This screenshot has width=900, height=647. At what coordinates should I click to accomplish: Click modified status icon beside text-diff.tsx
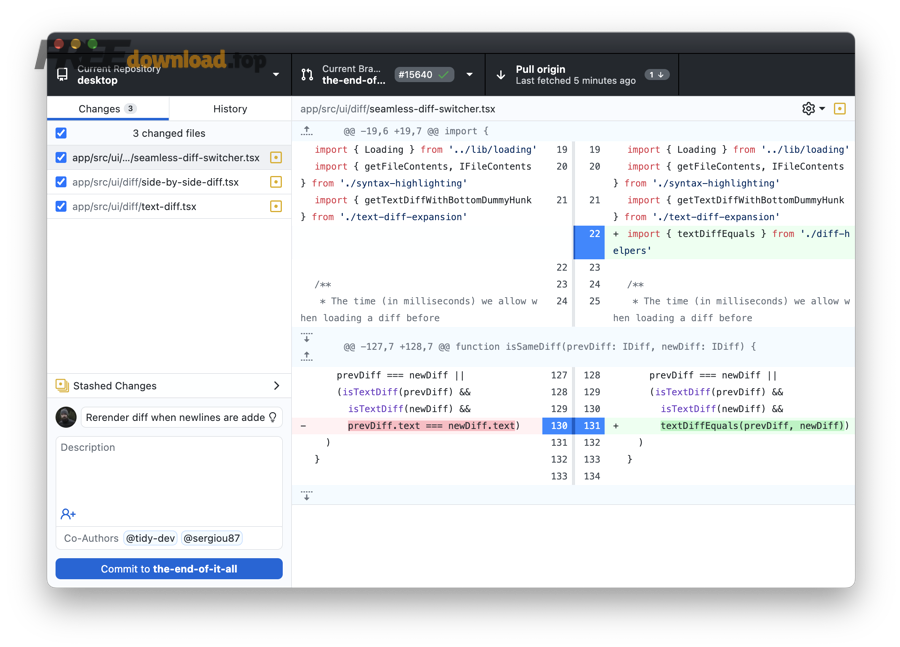tap(276, 207)
